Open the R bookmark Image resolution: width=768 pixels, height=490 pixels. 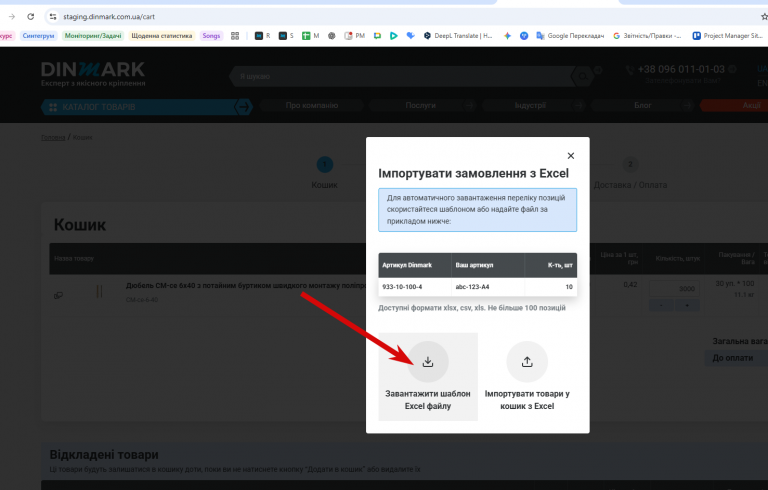tap(263, 36)
